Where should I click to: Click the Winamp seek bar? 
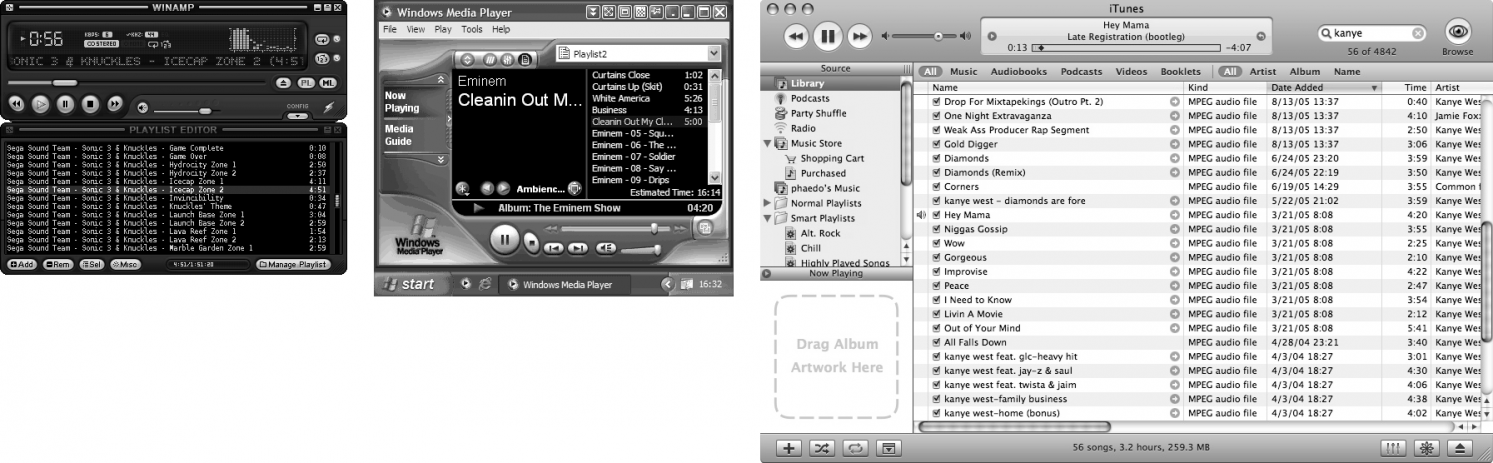(x=135, y=82)
